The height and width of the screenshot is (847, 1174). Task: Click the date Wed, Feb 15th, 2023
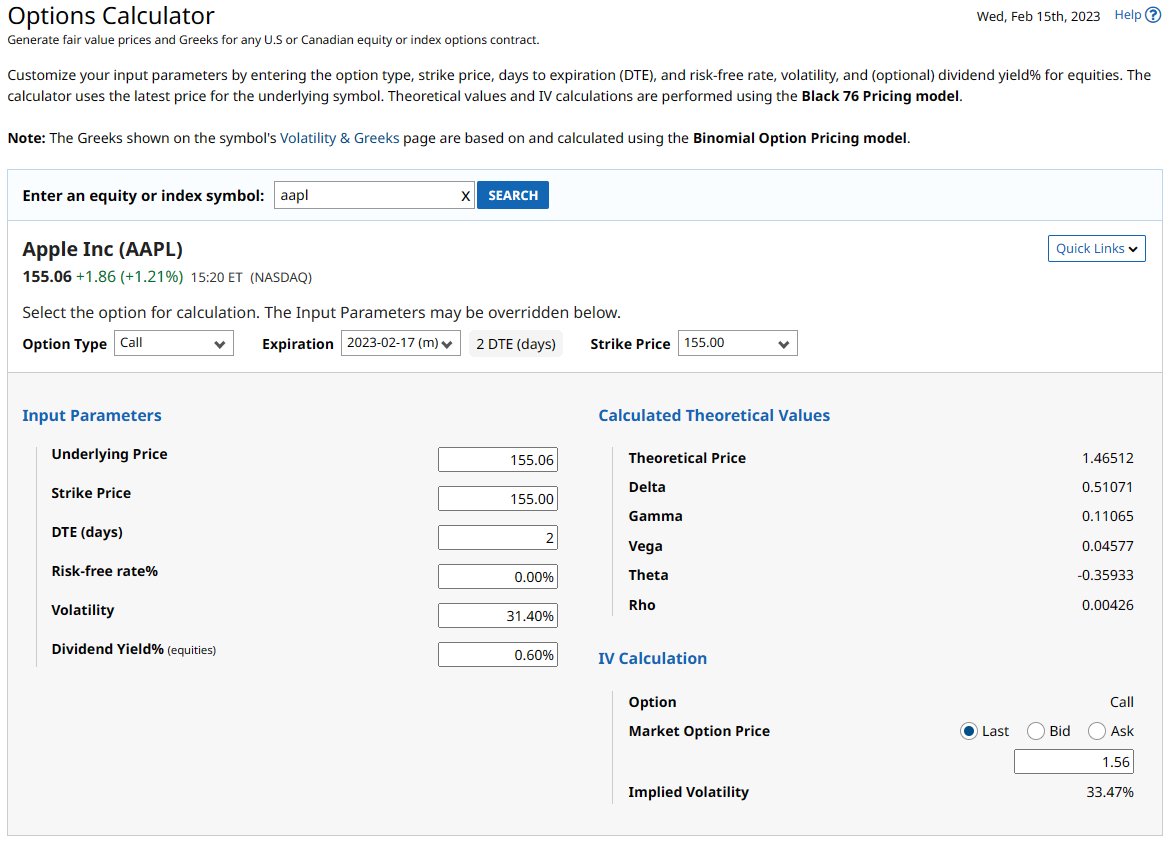pos(1038,16)
